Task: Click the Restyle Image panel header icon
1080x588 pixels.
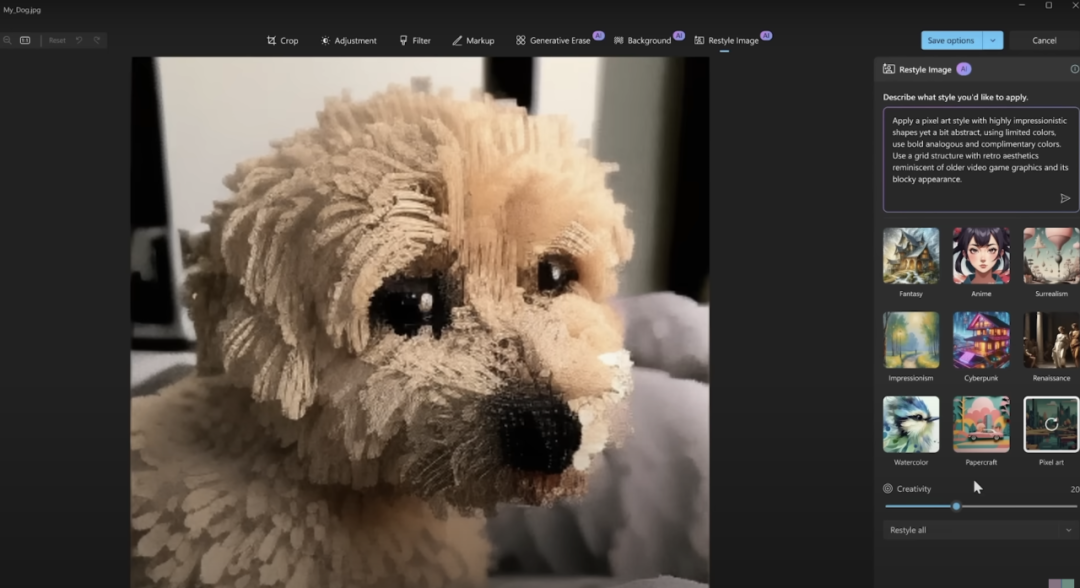Action: [x=889, y=70]
